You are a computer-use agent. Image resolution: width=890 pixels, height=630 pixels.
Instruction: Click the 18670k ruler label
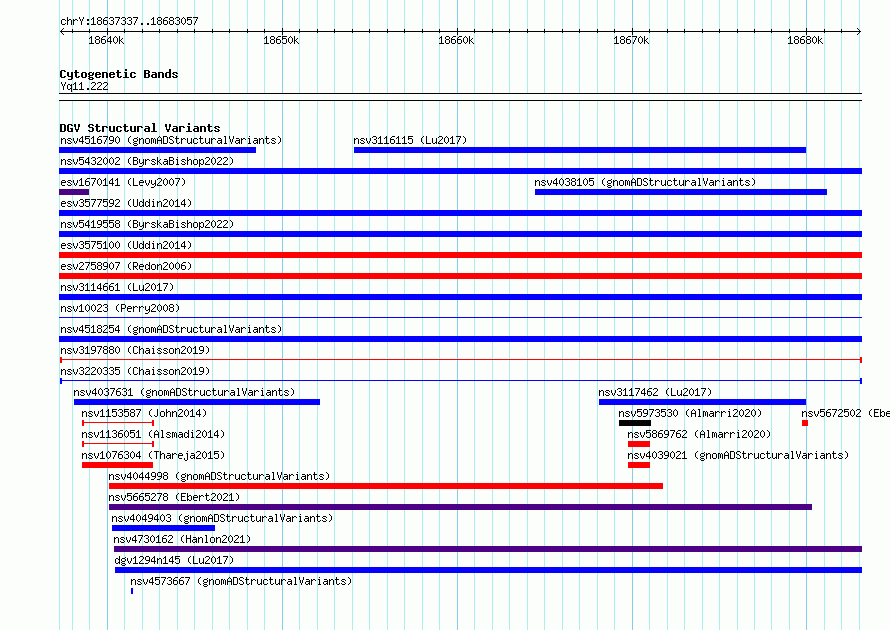tap(631, 40)
